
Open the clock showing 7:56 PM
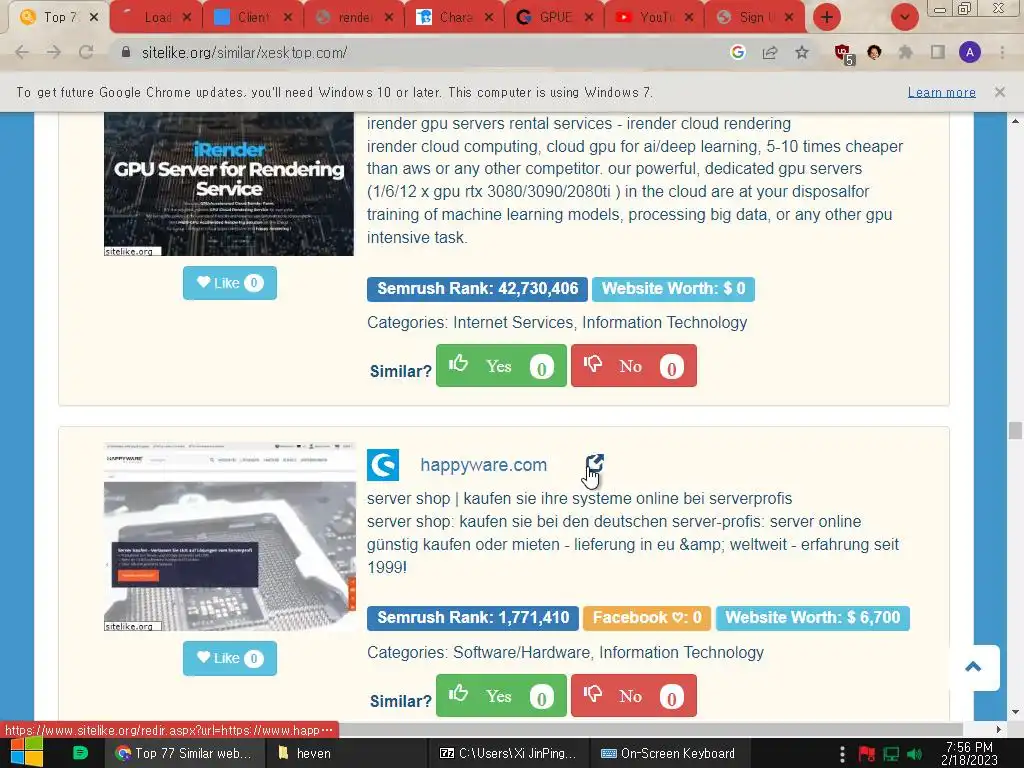(x=970, y=753)
